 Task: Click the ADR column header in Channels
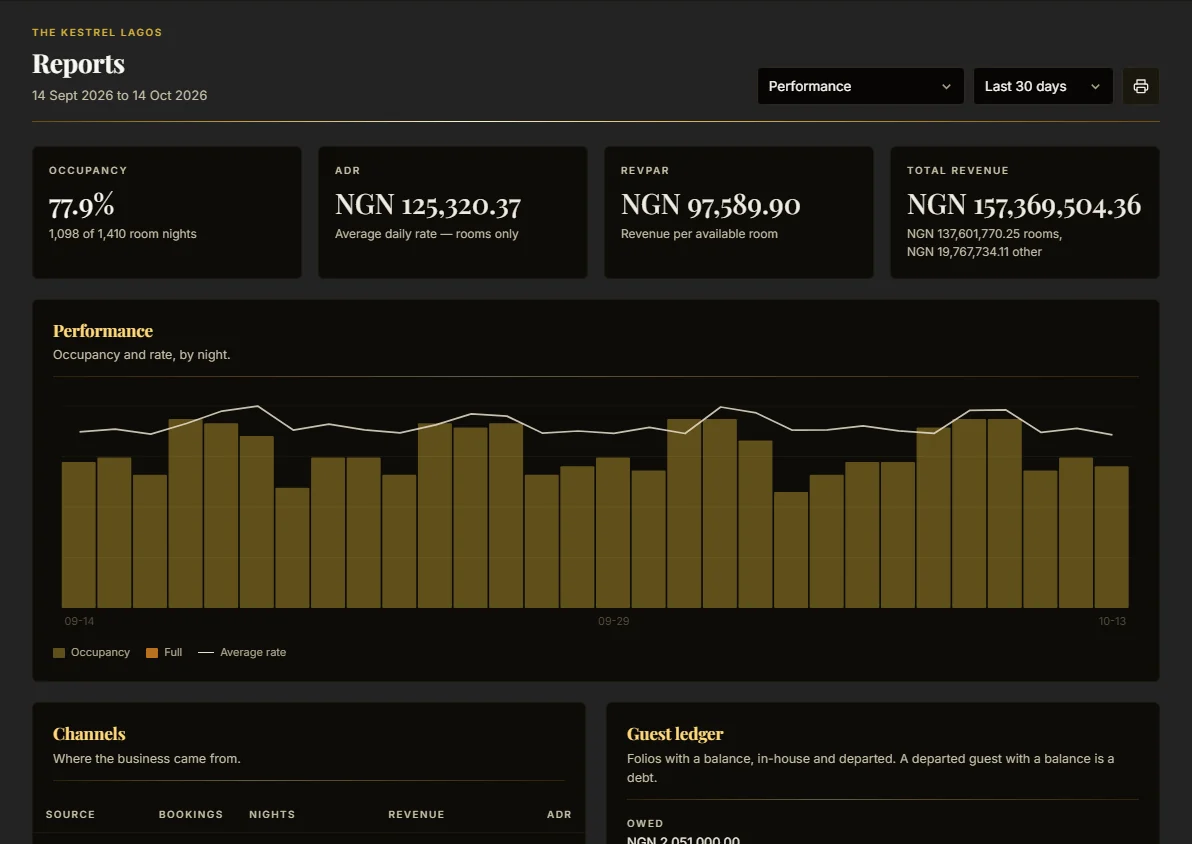(560, 814)
